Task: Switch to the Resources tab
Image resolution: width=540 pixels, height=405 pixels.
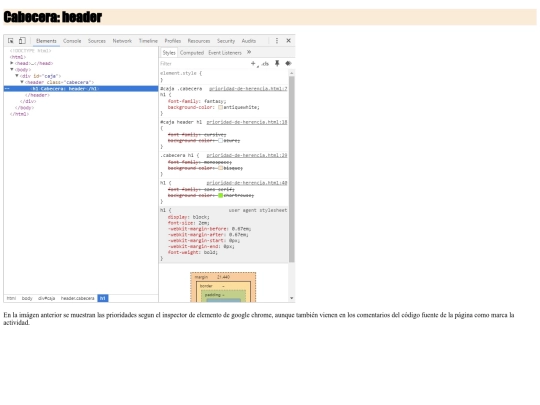Action: (199, 41)
